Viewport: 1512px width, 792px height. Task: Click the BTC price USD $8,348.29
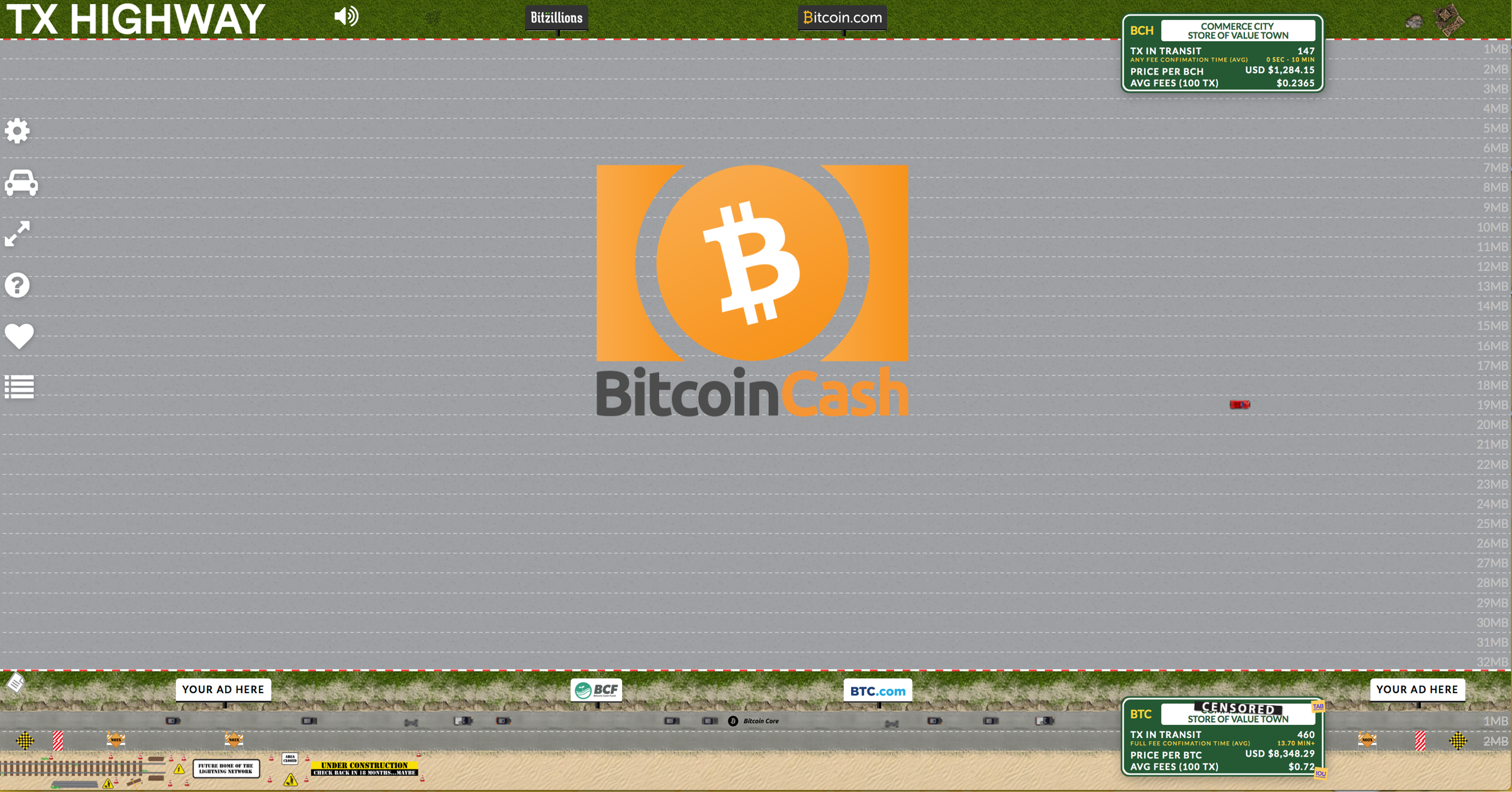[x=1279, y=753]
